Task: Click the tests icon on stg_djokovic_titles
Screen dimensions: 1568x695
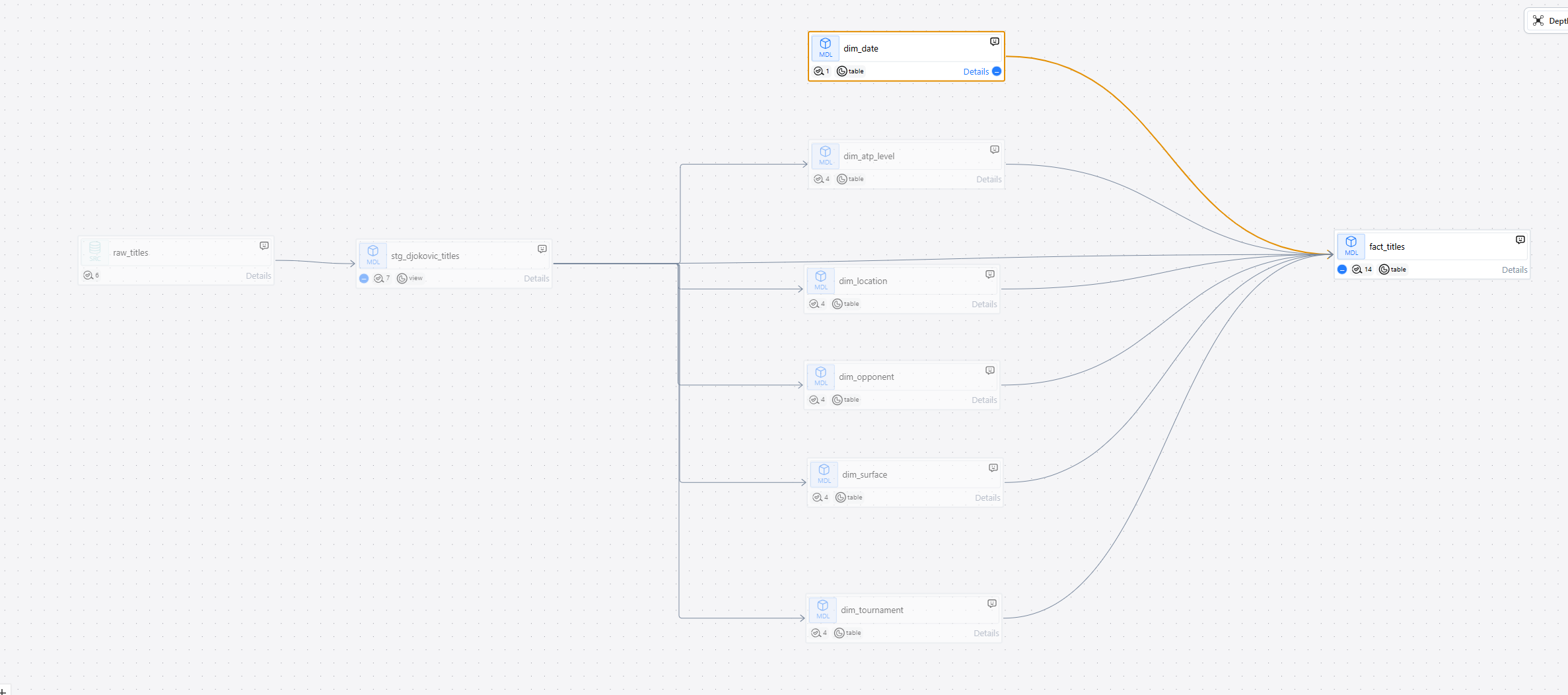Action: coord(378,279)
